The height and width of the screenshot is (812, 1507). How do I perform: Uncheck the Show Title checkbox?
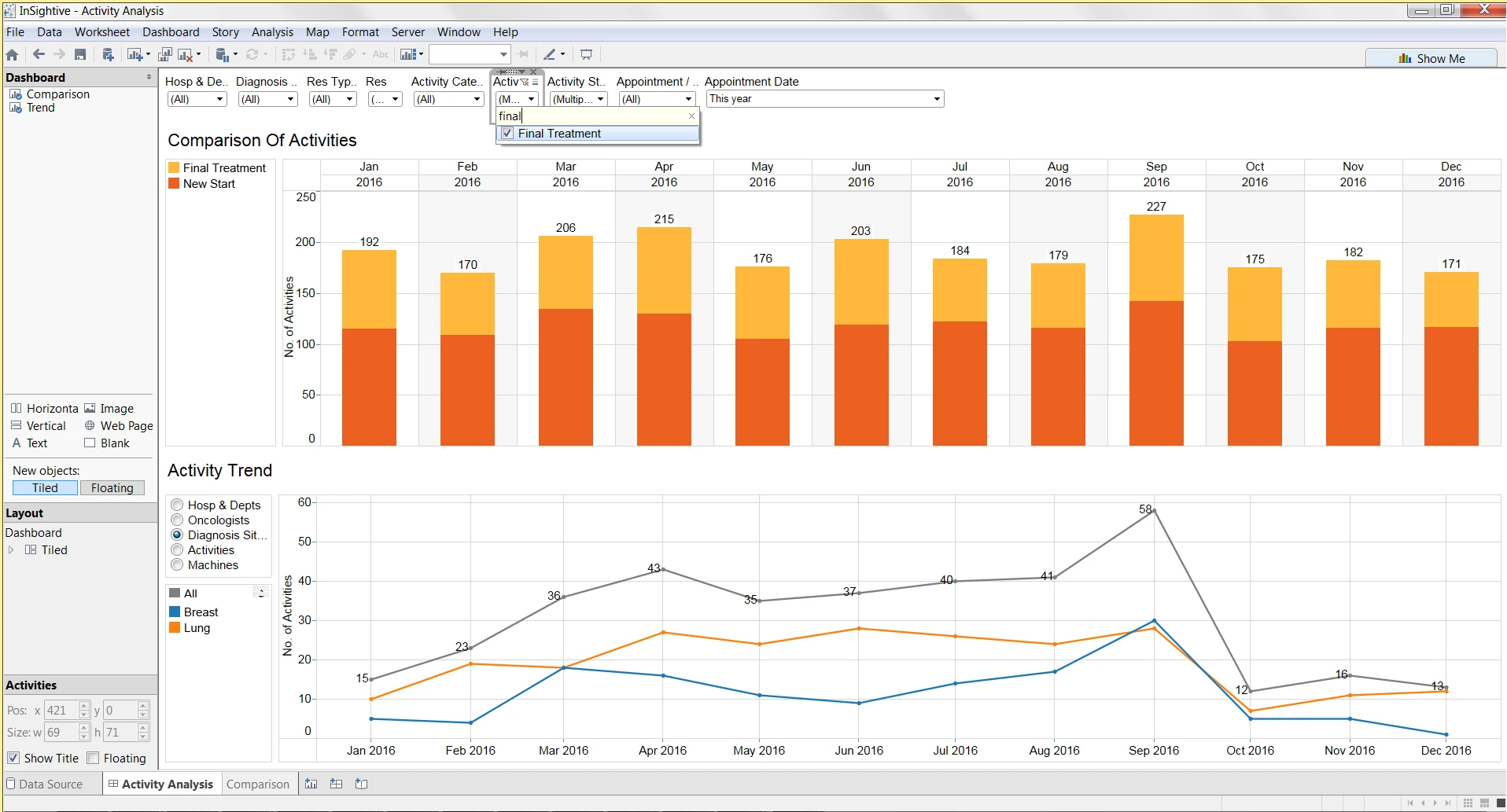[13, 758]
